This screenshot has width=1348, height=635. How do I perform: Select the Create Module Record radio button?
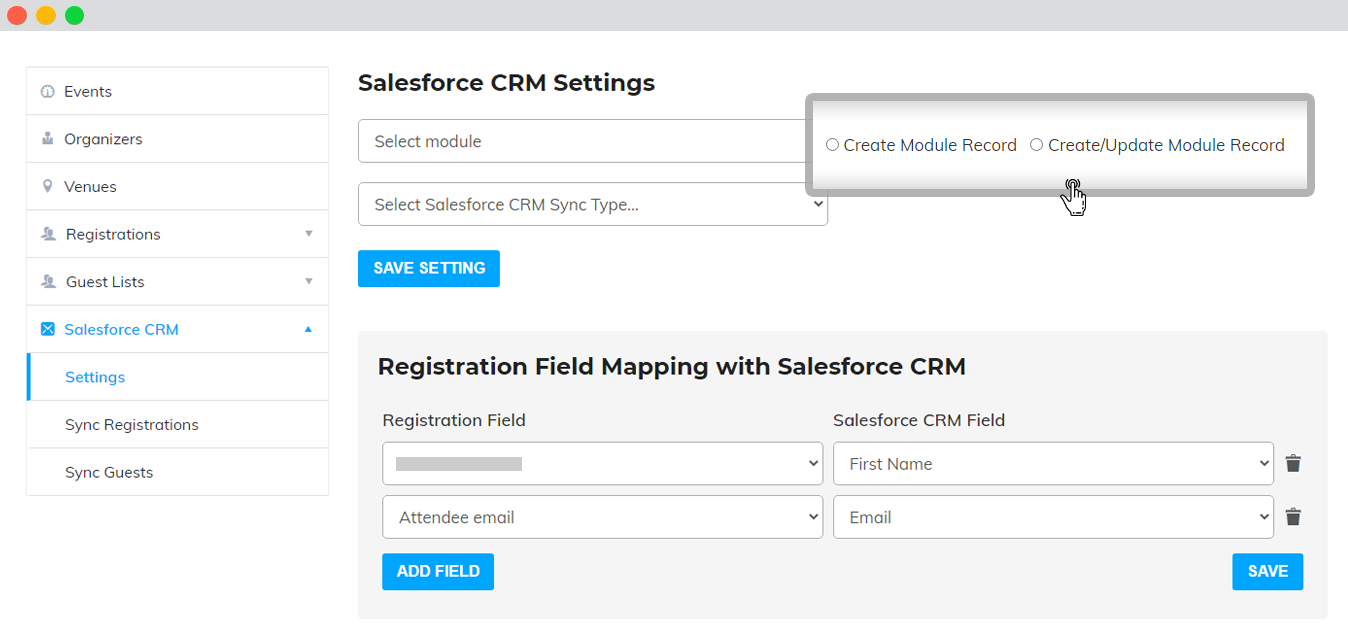coord(832,145)
